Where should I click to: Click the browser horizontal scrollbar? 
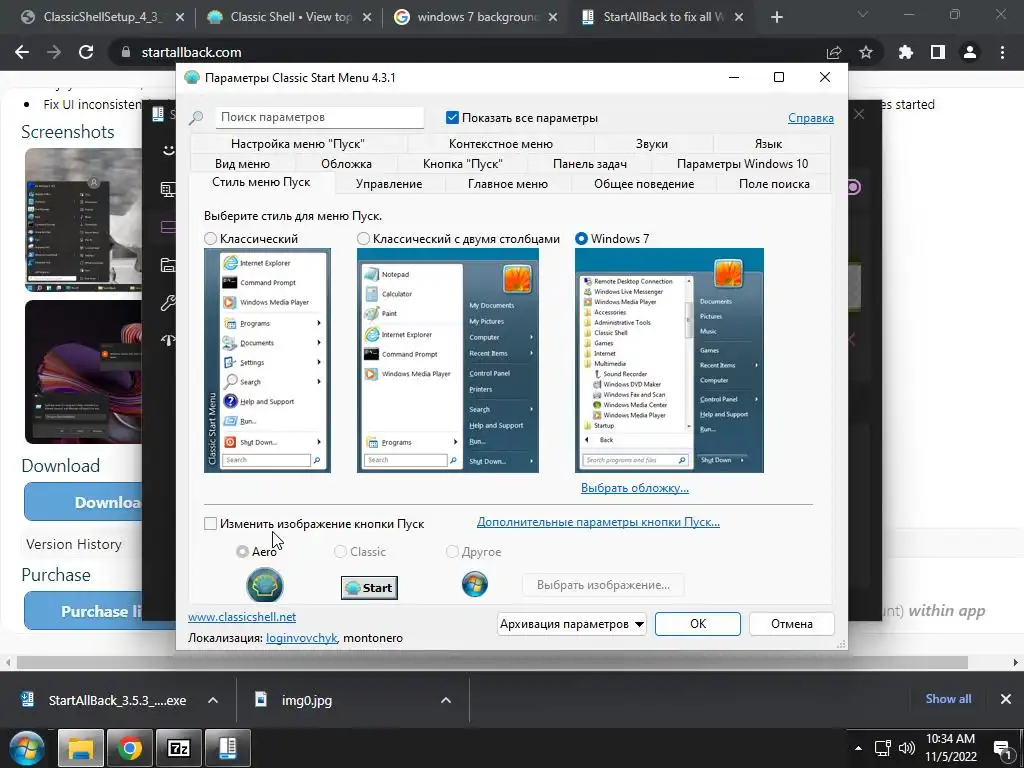[492, 663]
